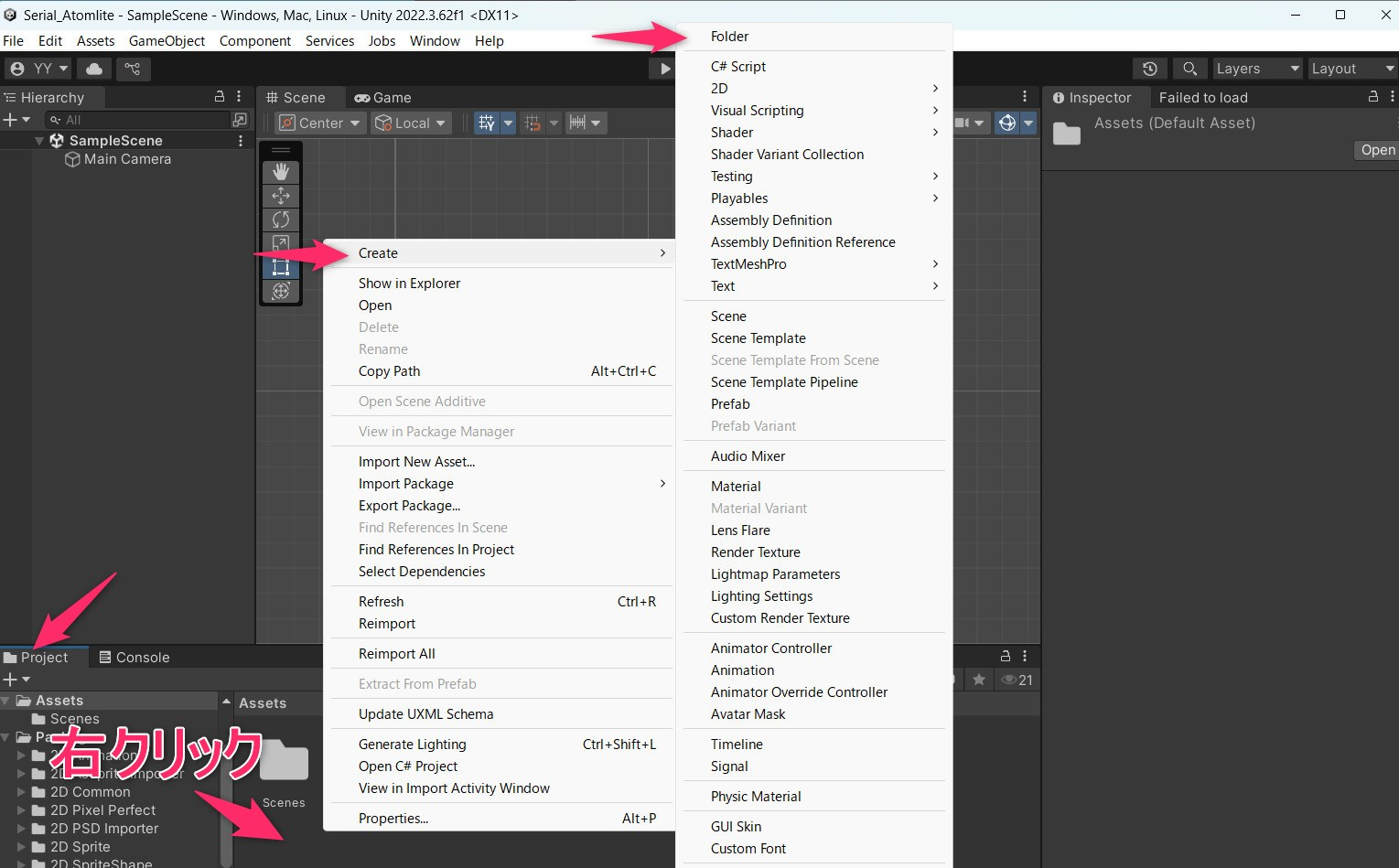Switch to the Game tab

click(x=382, y=98)
